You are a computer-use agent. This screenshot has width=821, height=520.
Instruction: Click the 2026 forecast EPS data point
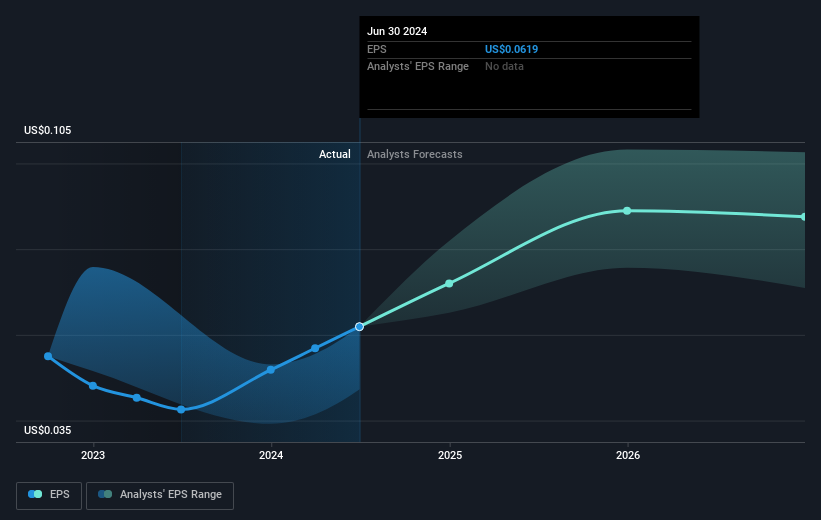coord(627,211)
